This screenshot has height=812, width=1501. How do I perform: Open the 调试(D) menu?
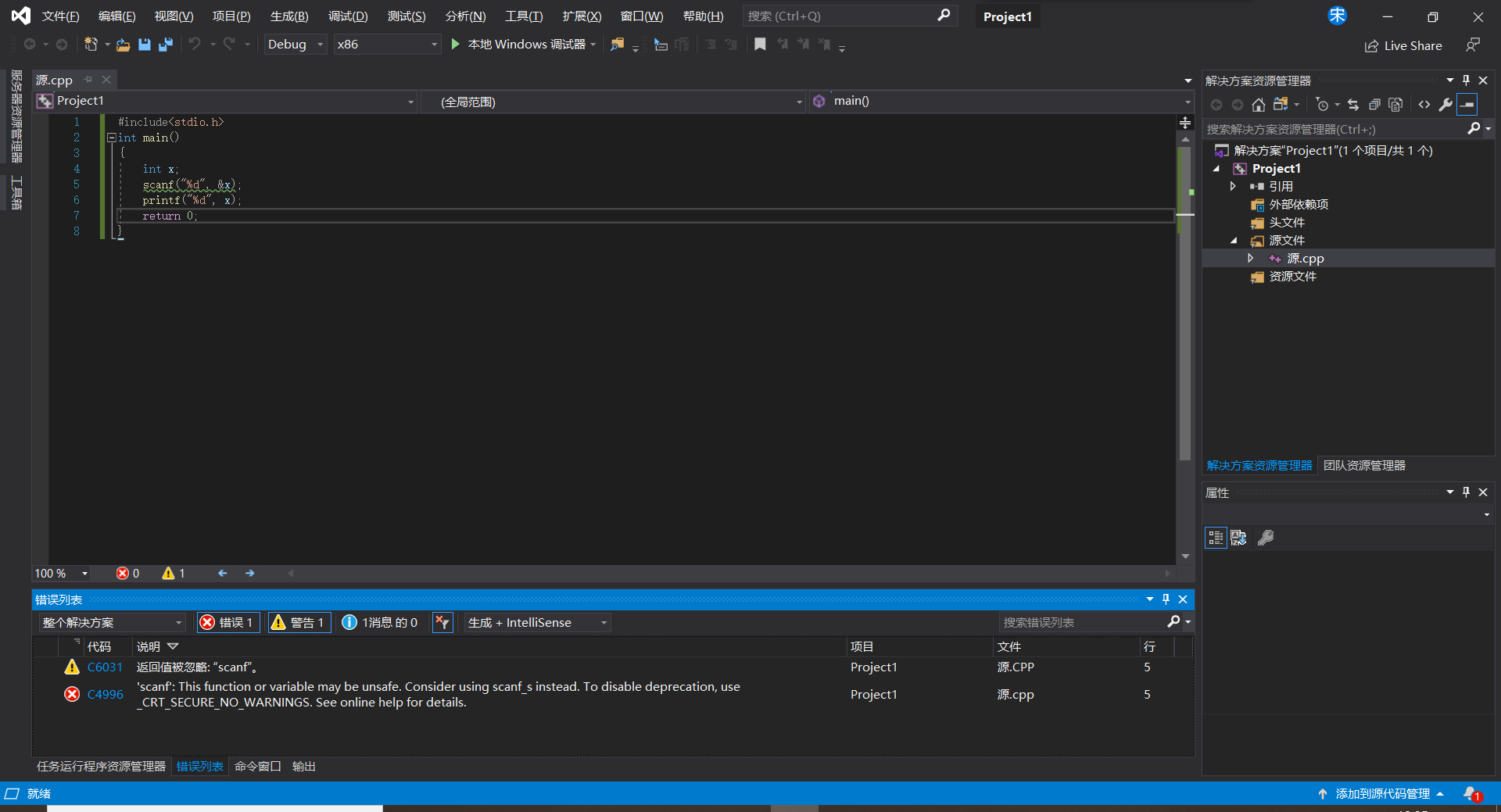[x=347, y=16]
